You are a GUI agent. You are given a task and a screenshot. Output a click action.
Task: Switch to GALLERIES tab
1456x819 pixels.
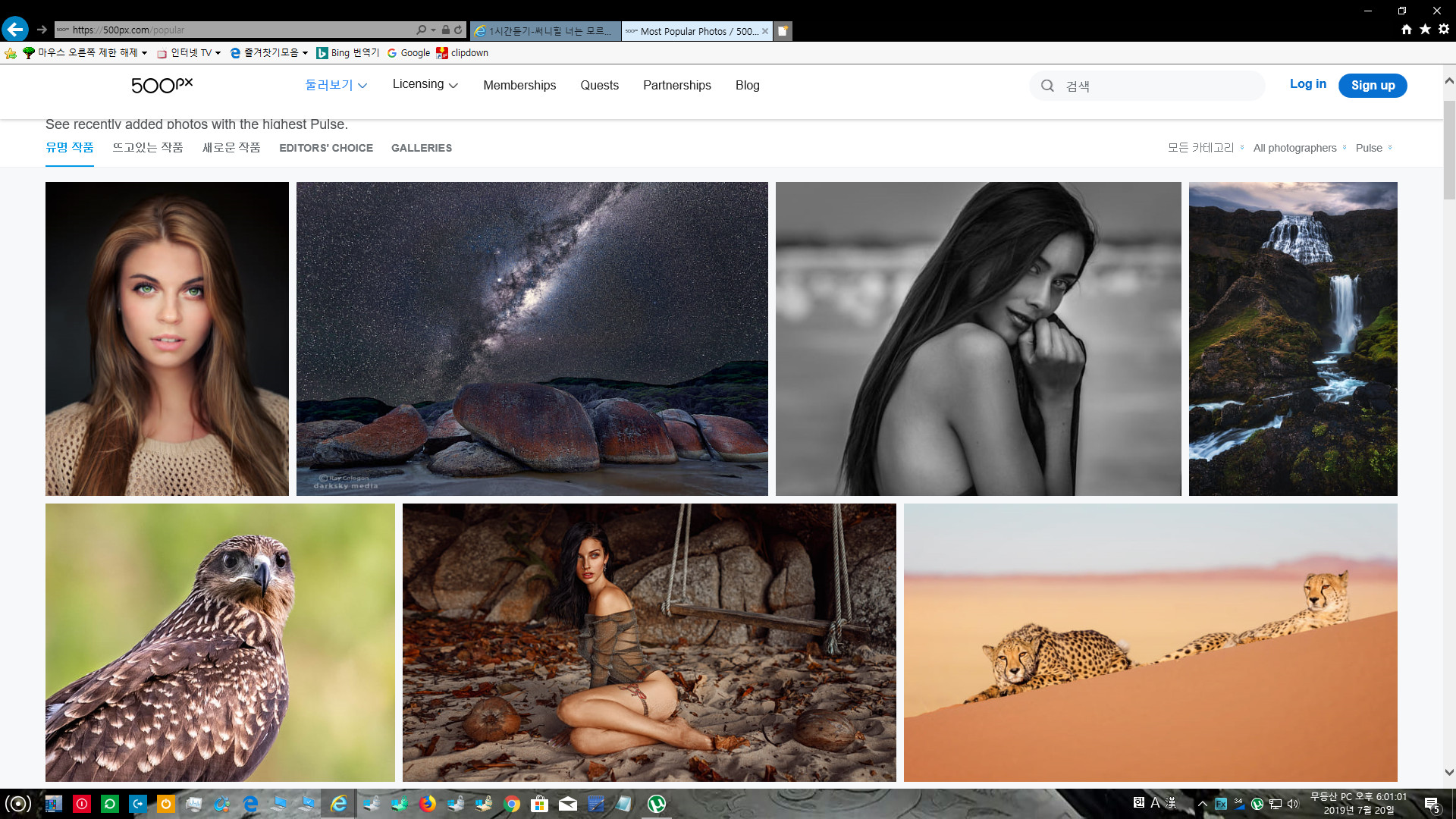point(422,148)
